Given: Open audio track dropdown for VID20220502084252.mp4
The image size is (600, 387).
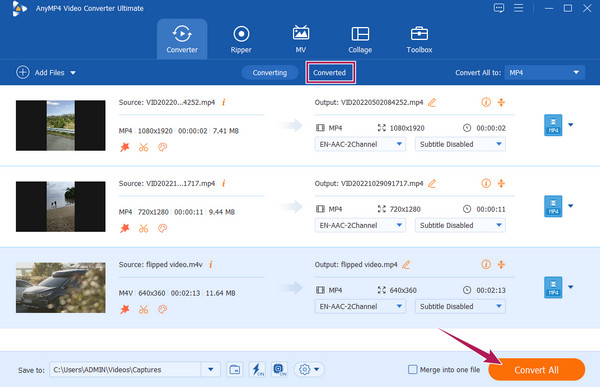Looking at the screenshot, I should click(360, 144).
